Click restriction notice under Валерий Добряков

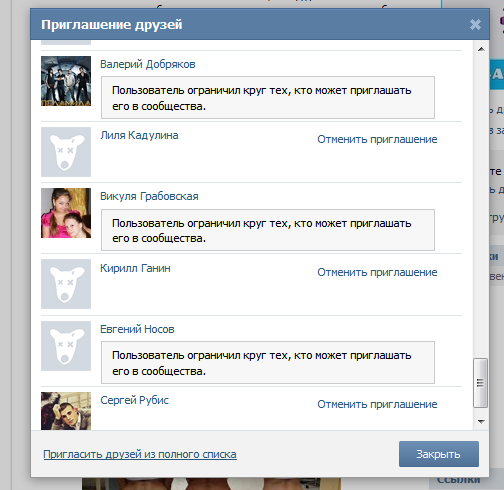(268, 98)
